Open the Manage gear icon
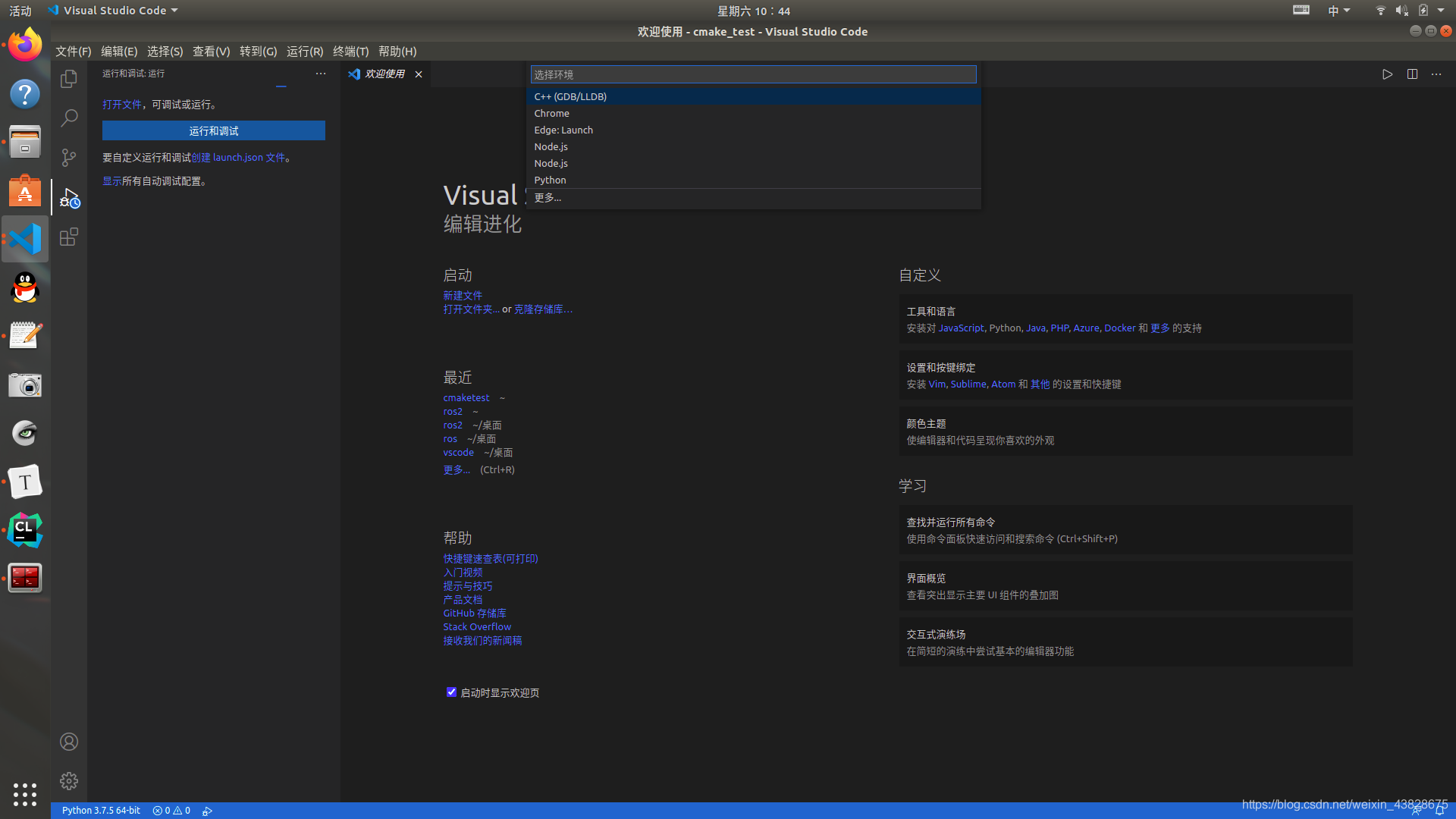The height and width of the screenshot is (819, 1456). point(69,781)
